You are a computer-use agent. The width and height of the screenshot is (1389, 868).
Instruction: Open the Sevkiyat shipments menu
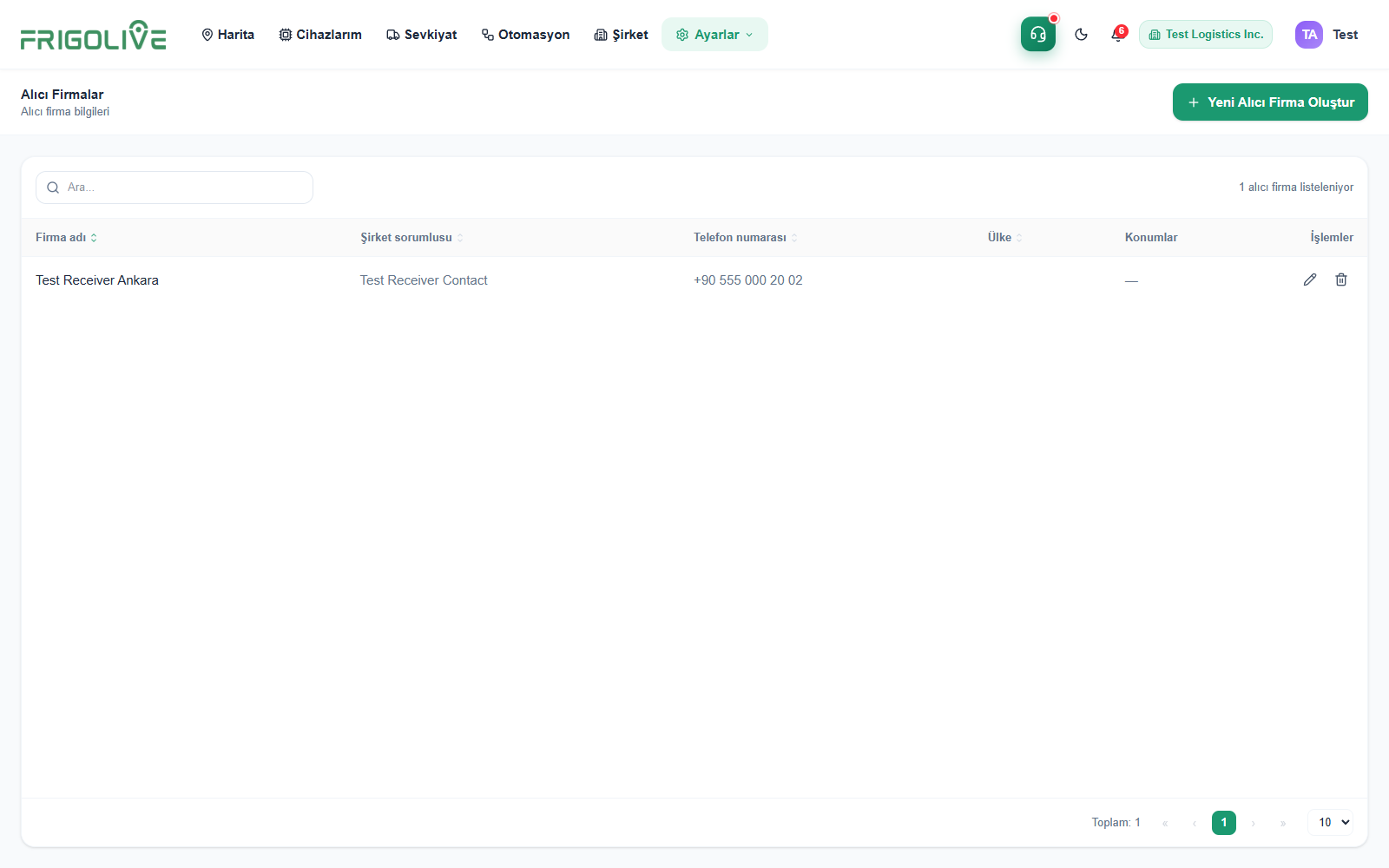coord(422,35)
